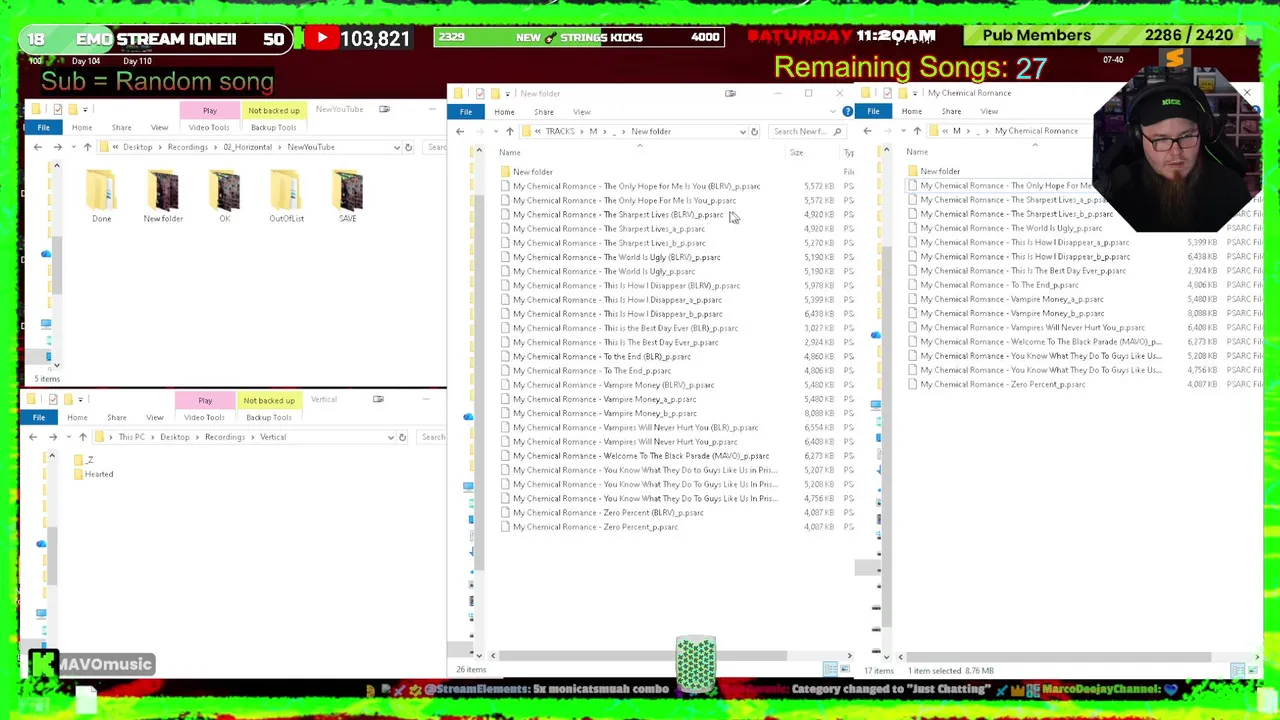Open address history dropdown in Vertical window
Image resolution: width=1280 pixels, height=720 pixels.
click(390, 437)
